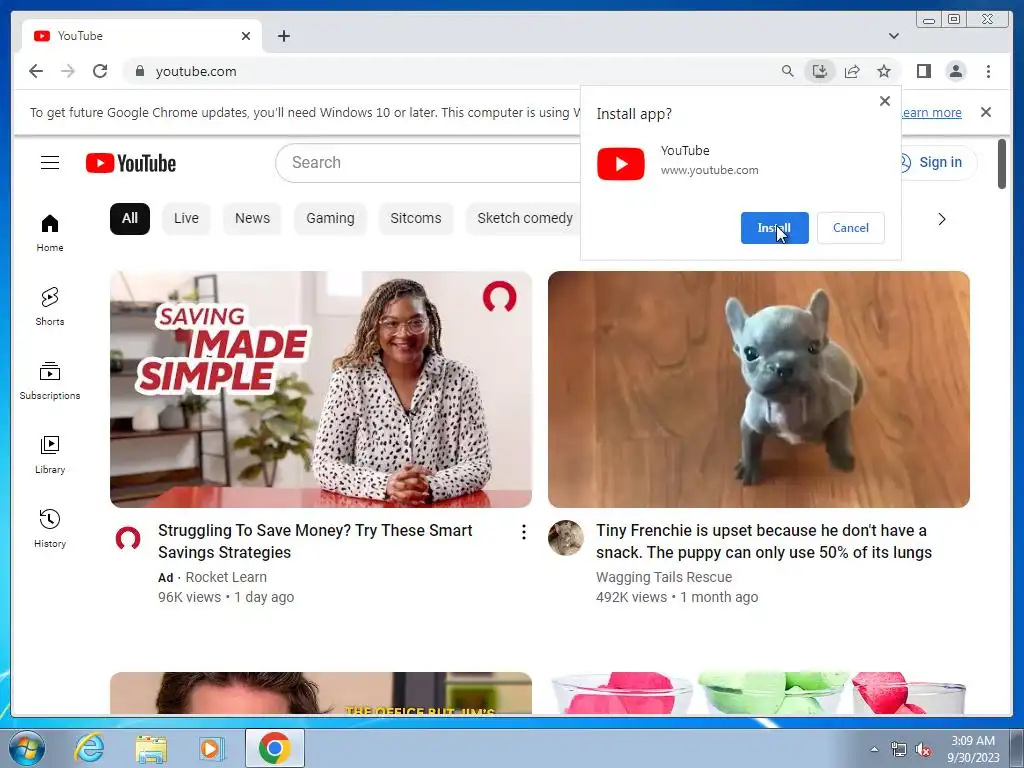Go back using the browser back arrow
Screen dimensions: 1024x768
coord(36,71)
